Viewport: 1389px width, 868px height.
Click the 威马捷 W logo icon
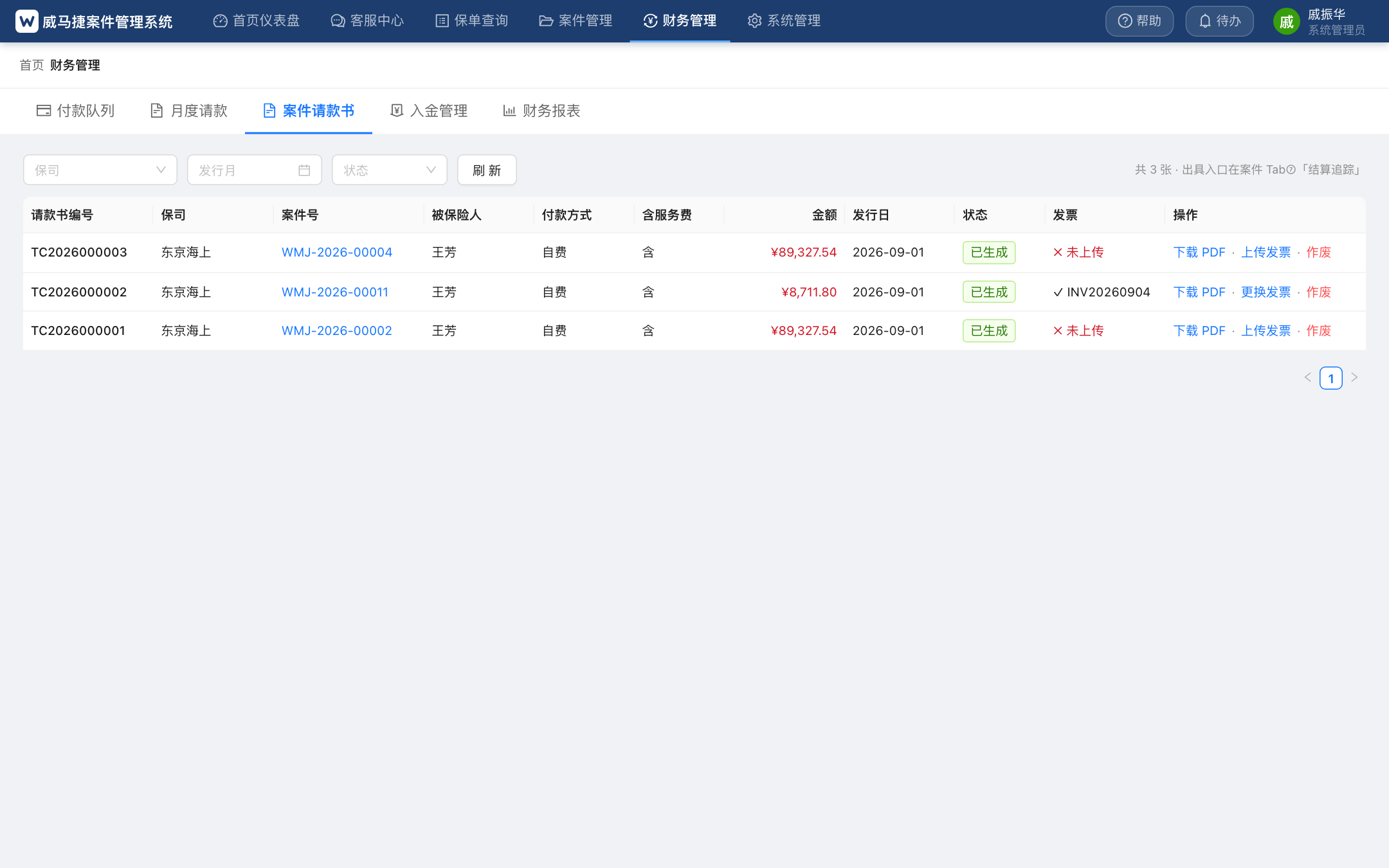(x=26, y=21)
